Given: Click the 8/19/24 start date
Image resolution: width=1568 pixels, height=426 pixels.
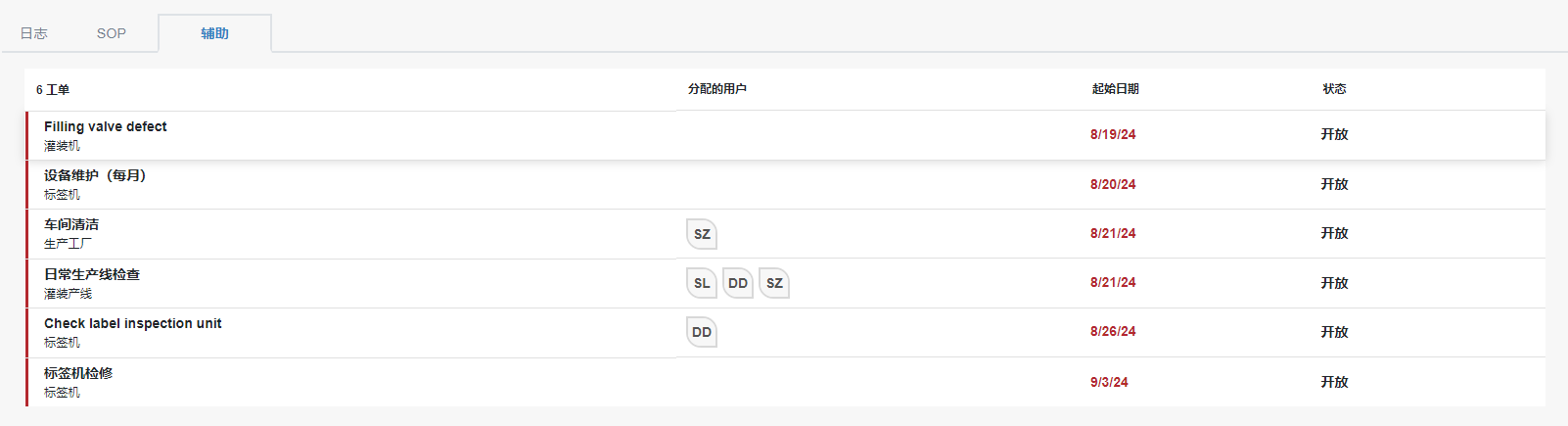Looking at the screenshot, I should [1113, 134].
